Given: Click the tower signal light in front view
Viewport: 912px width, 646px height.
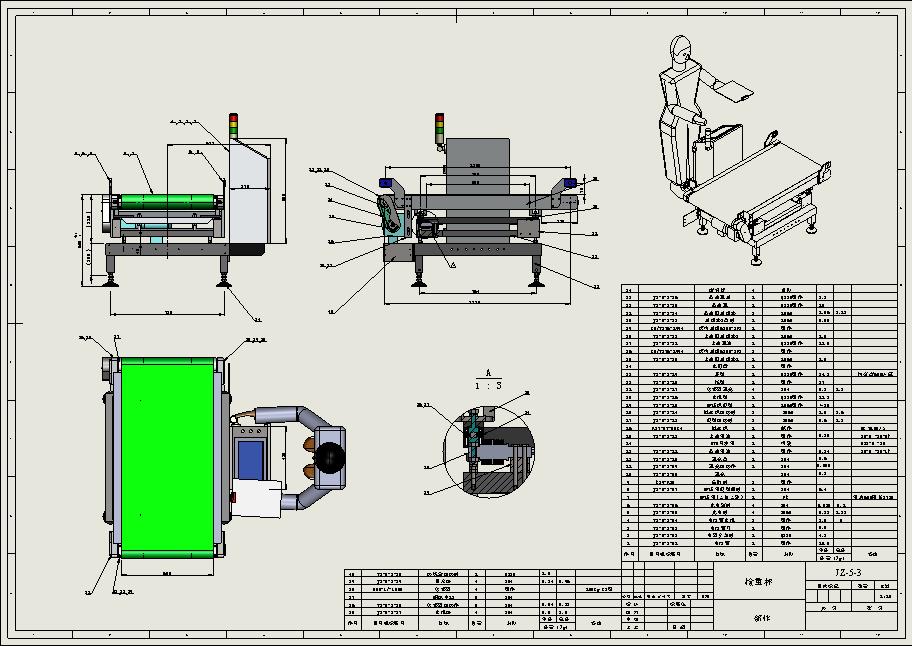Looking at the screenshot, I should click(x=440, y=129).
